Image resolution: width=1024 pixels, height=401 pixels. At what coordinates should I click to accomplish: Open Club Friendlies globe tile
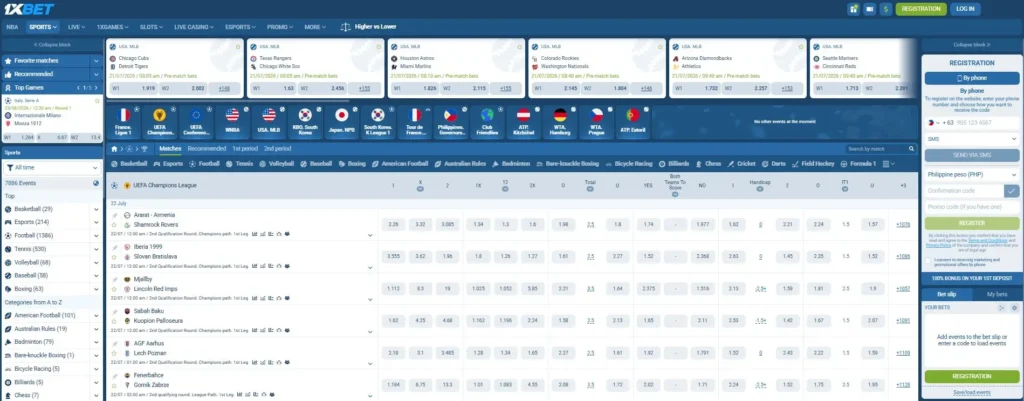pos(487,123)
